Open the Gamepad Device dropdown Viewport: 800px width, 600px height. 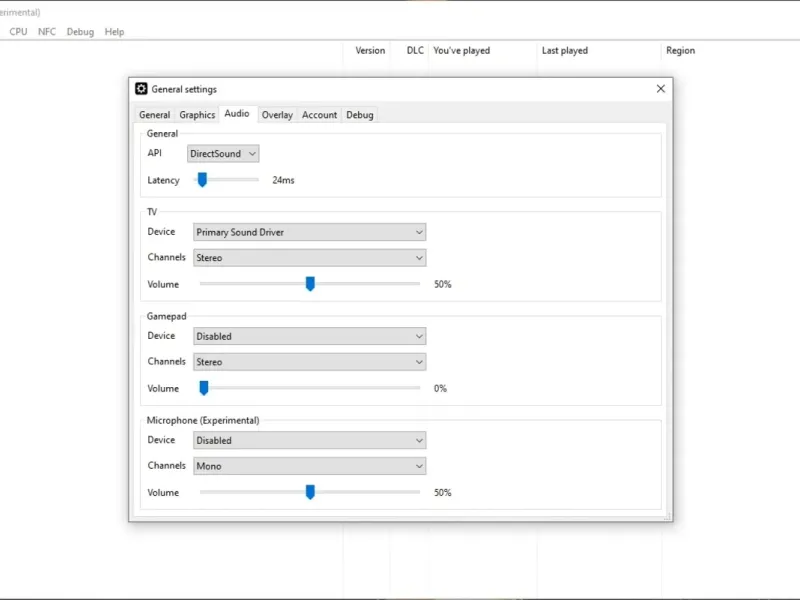tap(310, 336)
